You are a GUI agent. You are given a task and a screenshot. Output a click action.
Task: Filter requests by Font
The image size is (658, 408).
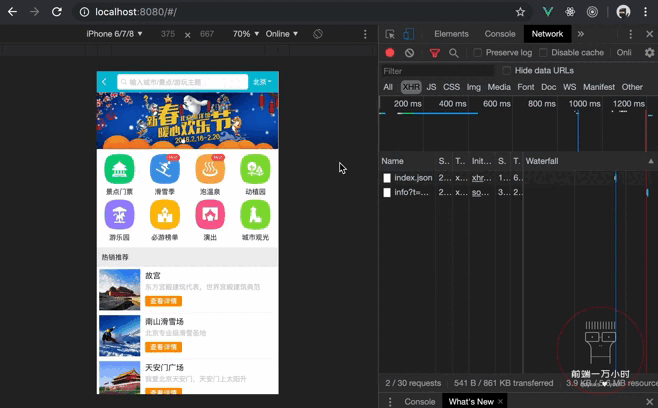click(x=526, y=87)
